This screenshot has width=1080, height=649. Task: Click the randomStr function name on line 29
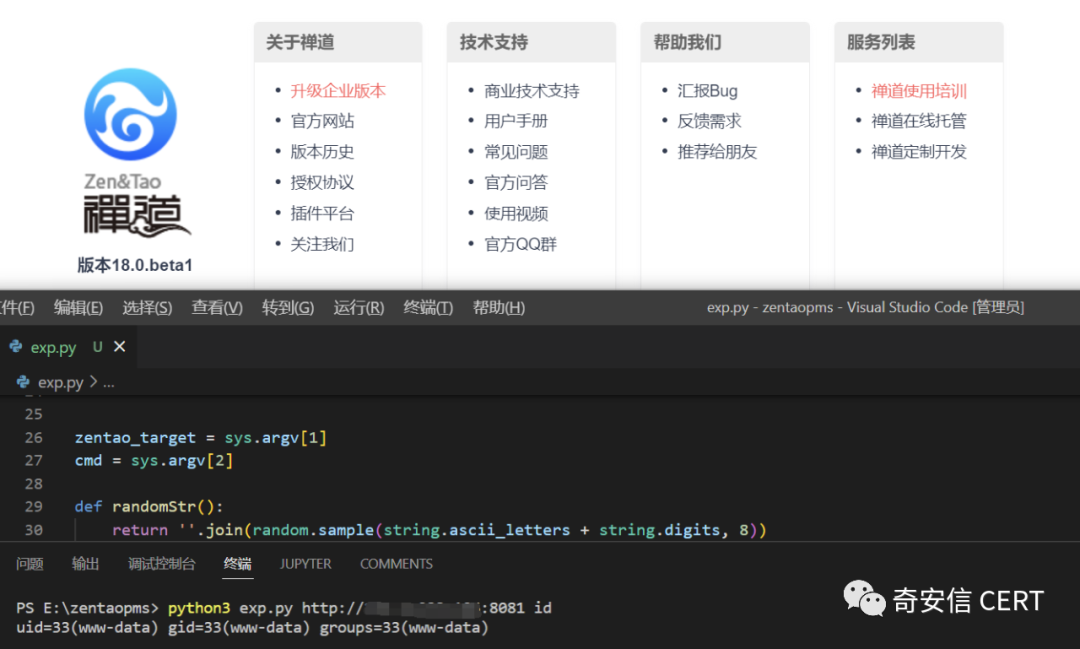coord(154,506)
